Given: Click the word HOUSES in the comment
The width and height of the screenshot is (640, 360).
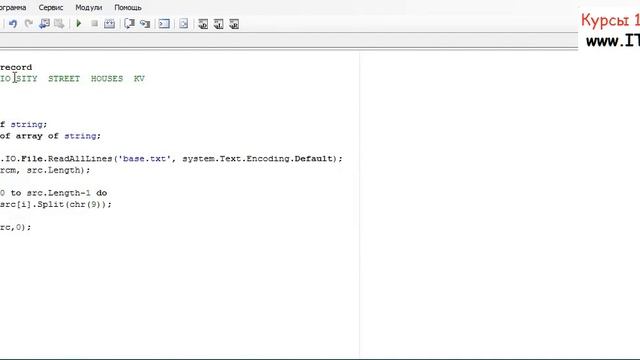Looking at the screenshot, I should (107, 78).
